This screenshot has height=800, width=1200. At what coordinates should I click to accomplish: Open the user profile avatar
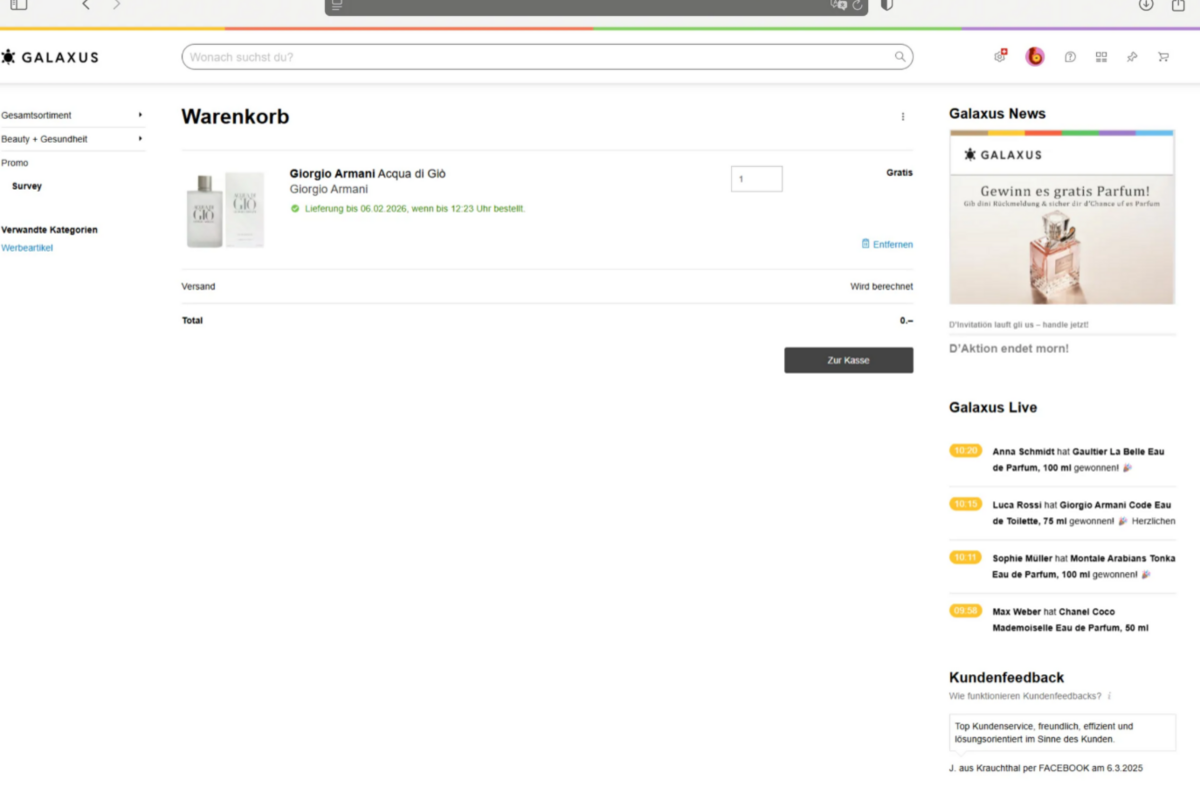point(1035,57)
